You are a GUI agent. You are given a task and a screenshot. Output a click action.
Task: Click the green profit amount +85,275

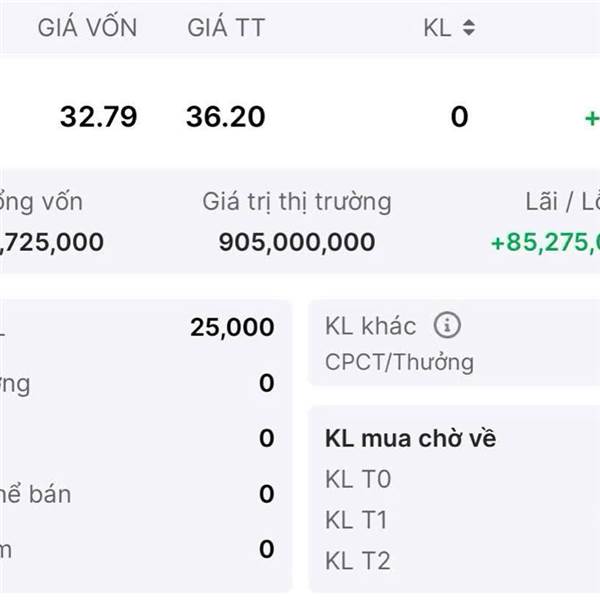point(545,242)
